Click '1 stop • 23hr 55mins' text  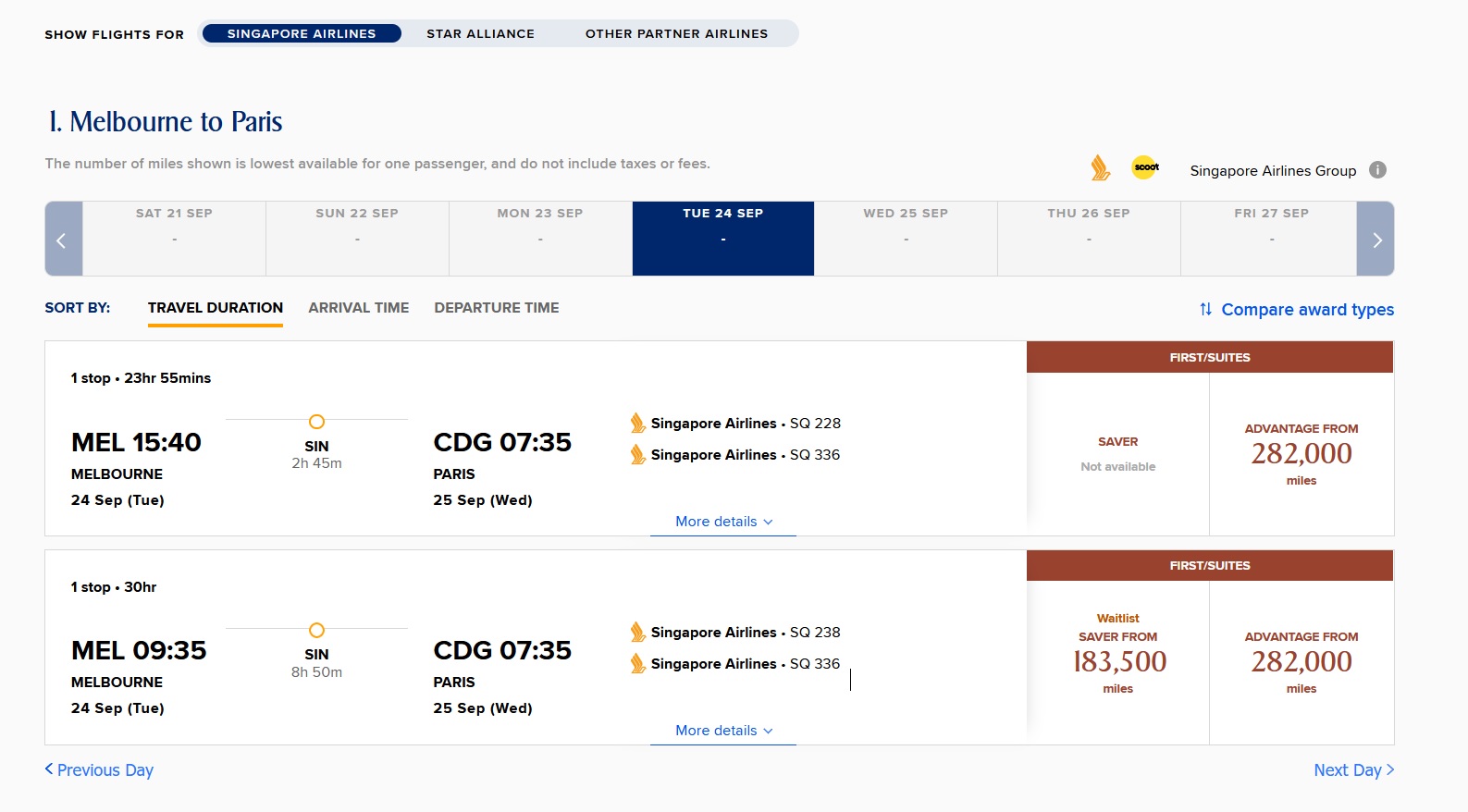click(x=141, y=378)
